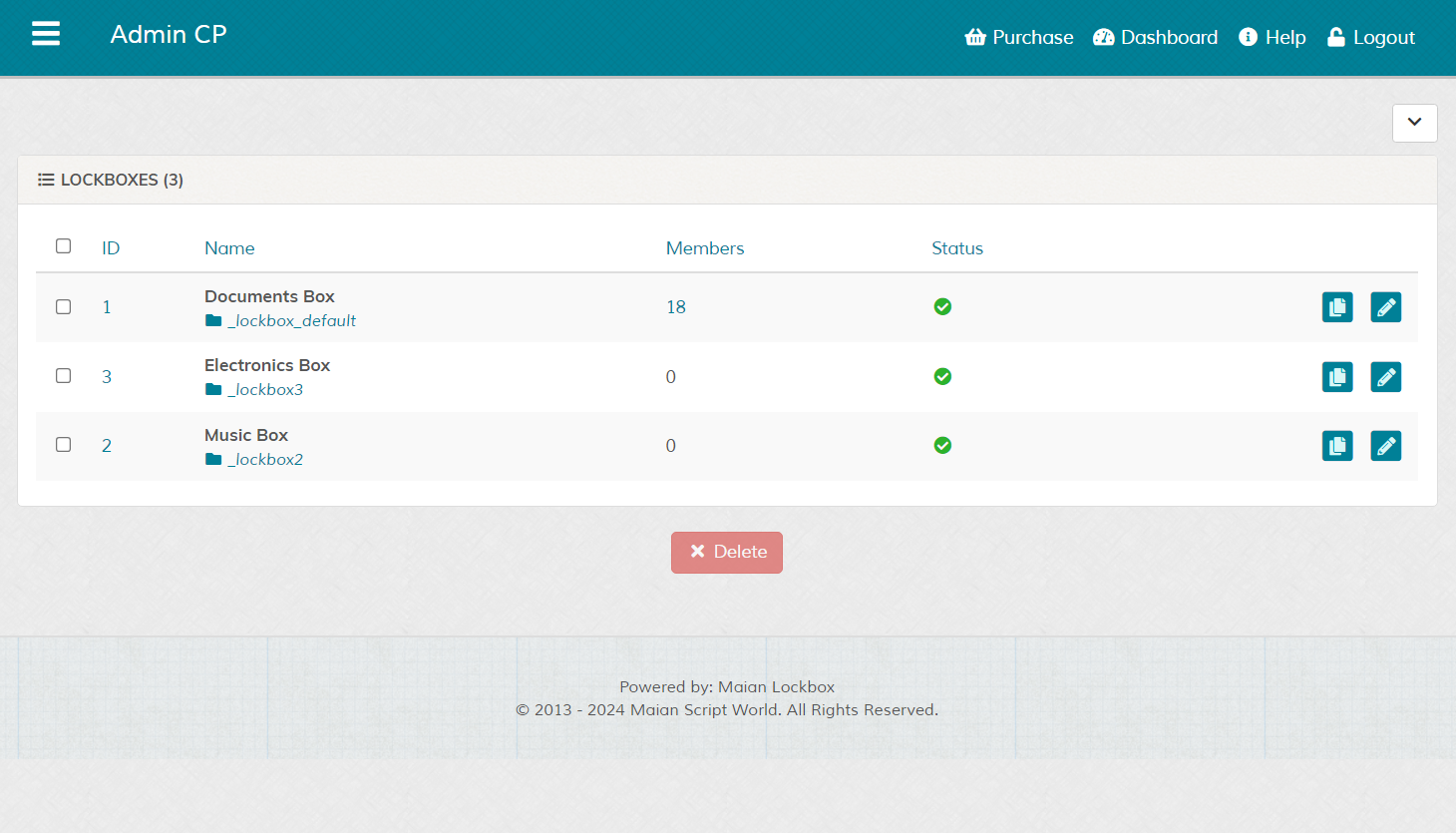Image resolution: width=1456 pixels, height=833 pixels.
Task: Click the green status icon for Documents Box
Action: coord(942,307)
